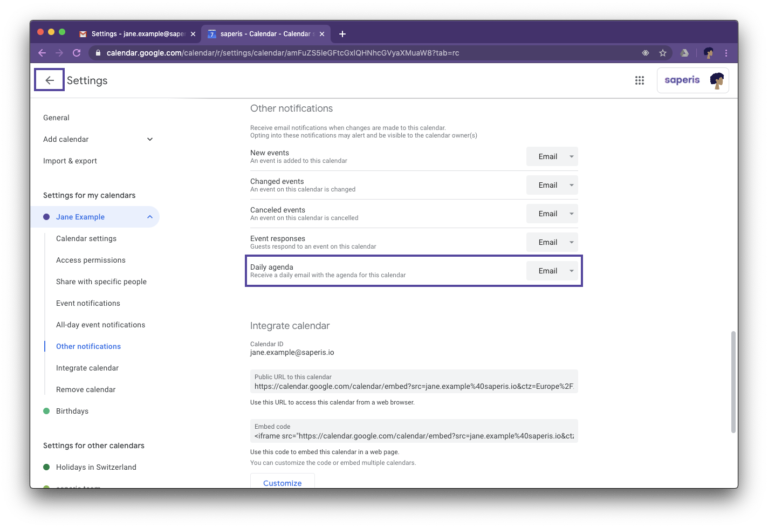Go to Remove calendar section
Viewport: 768px width, 528px height.
click(x=86, y=389)
